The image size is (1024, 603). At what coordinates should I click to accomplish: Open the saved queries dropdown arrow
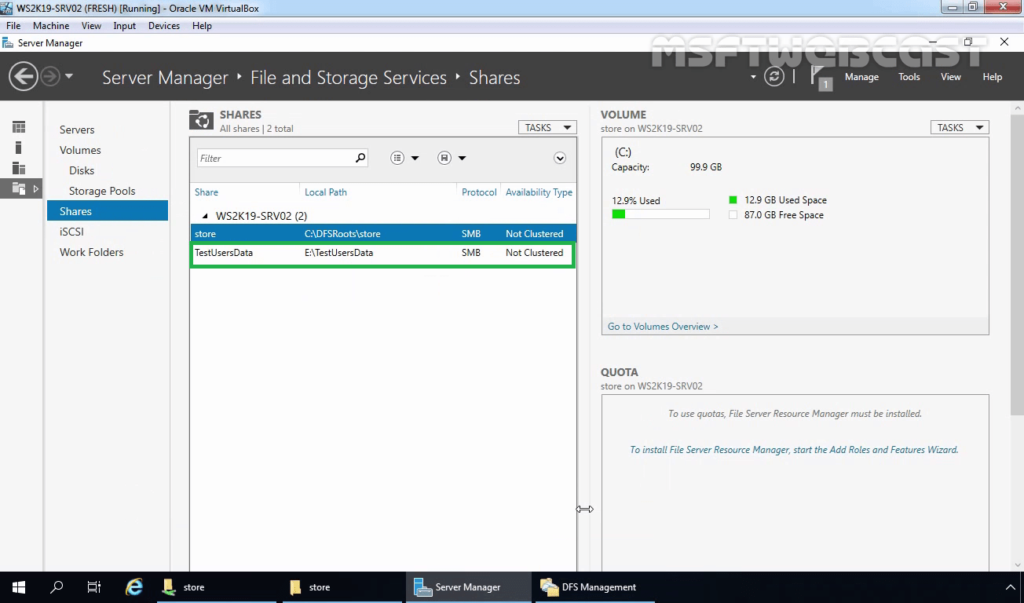click(x=462, y=158)
